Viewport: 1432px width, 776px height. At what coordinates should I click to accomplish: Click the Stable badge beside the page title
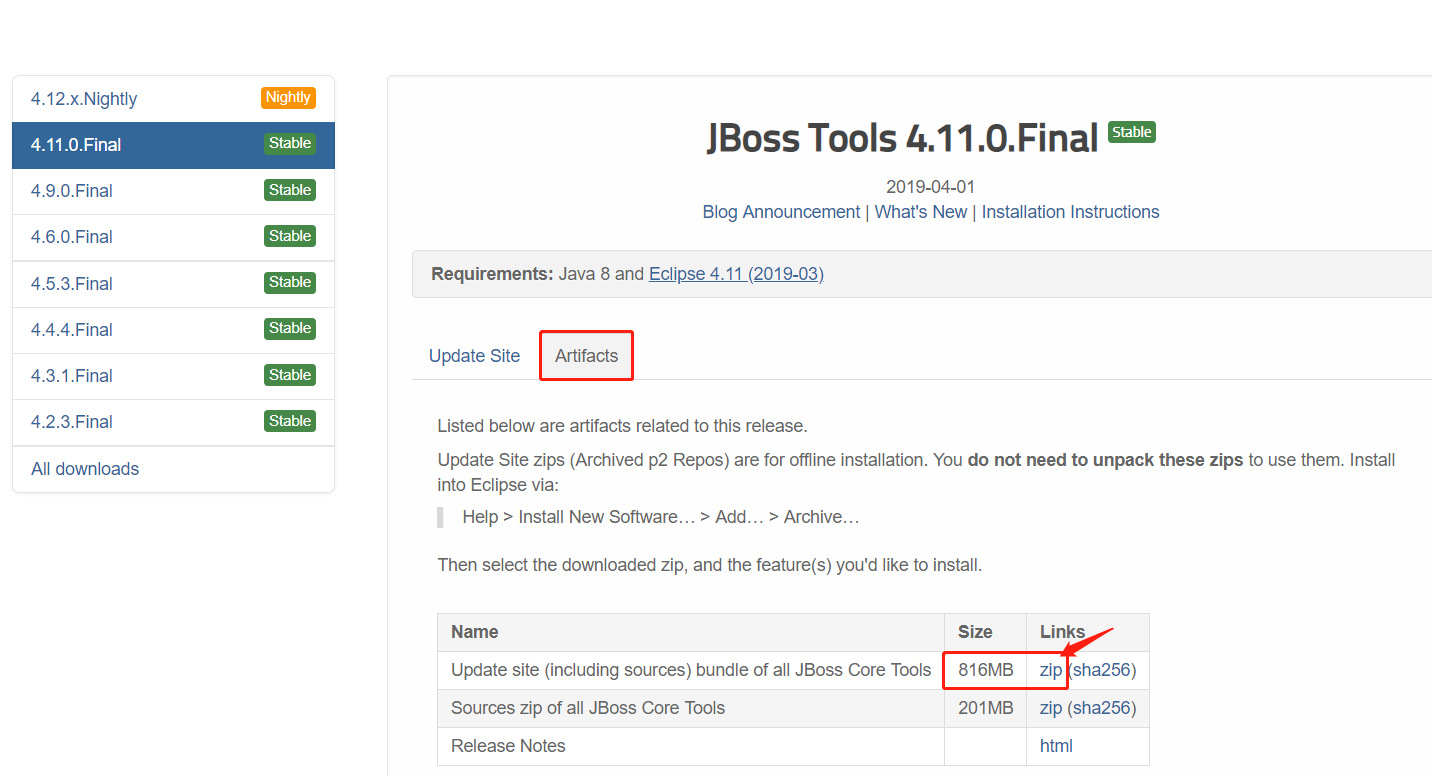coord(1132,132)
